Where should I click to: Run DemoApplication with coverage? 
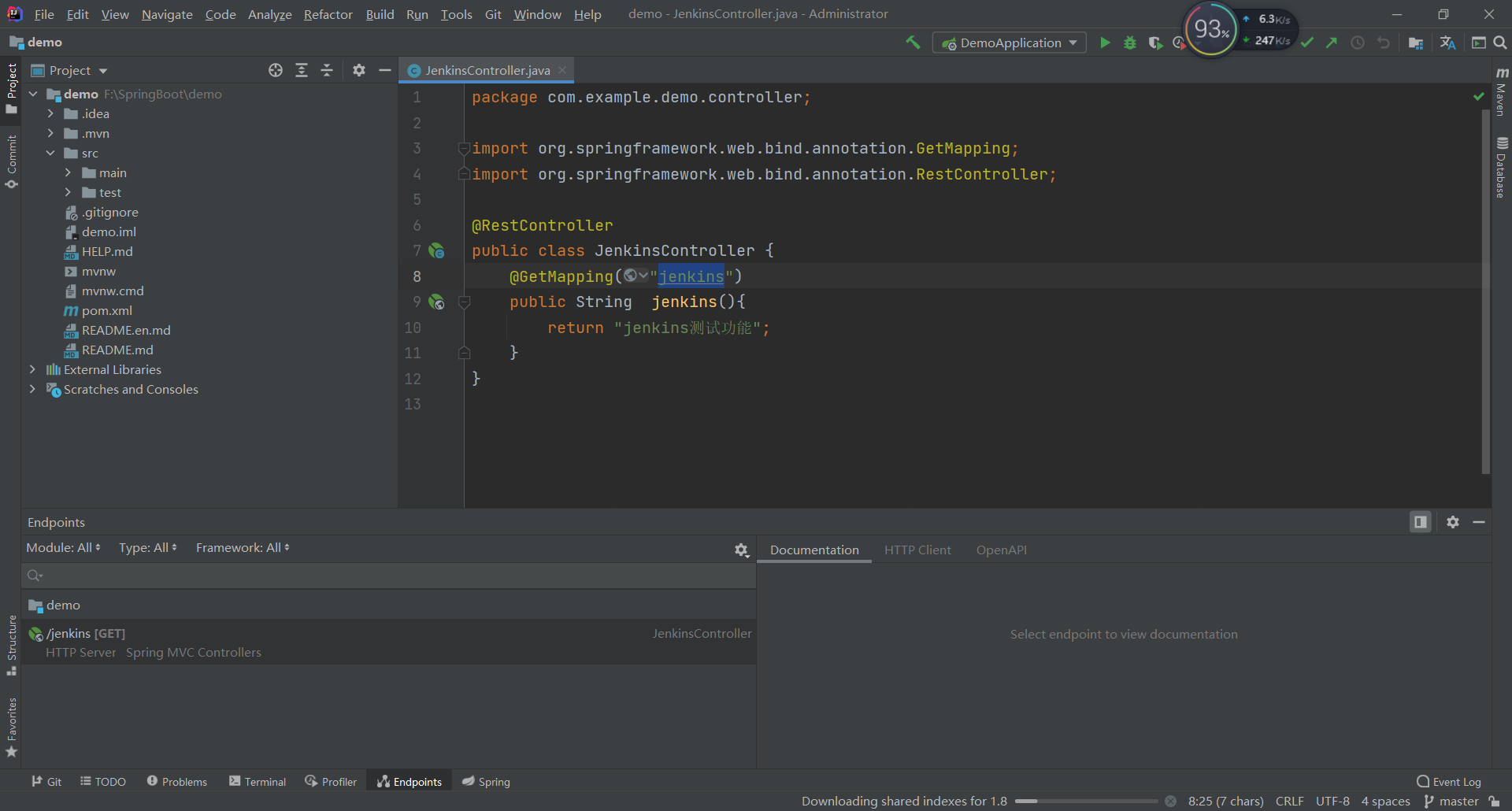(1155, 43)
